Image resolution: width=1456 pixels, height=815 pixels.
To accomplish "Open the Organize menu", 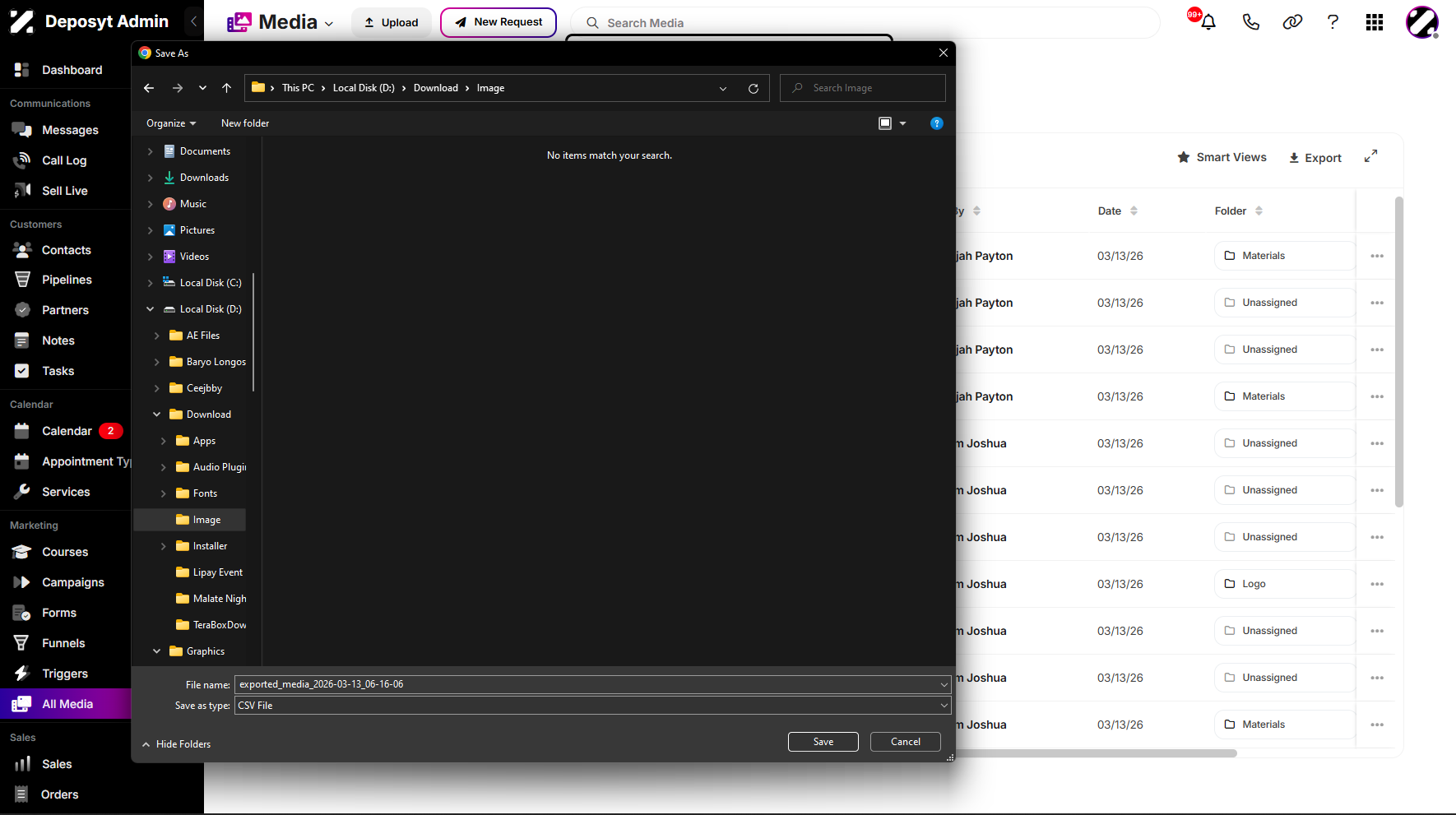I will (171, 123).
